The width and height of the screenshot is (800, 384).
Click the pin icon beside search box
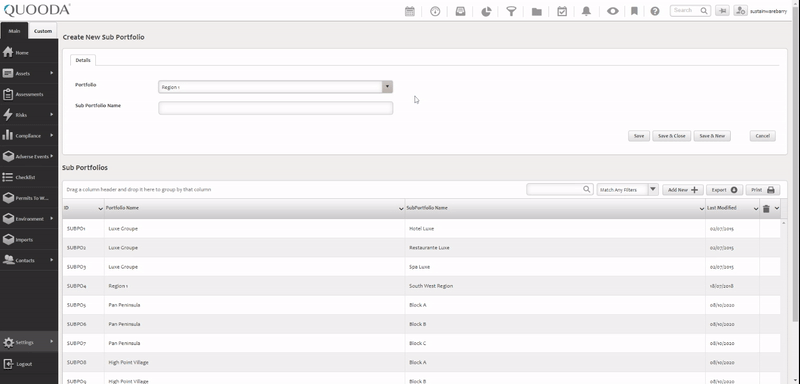tap(722, 11)
